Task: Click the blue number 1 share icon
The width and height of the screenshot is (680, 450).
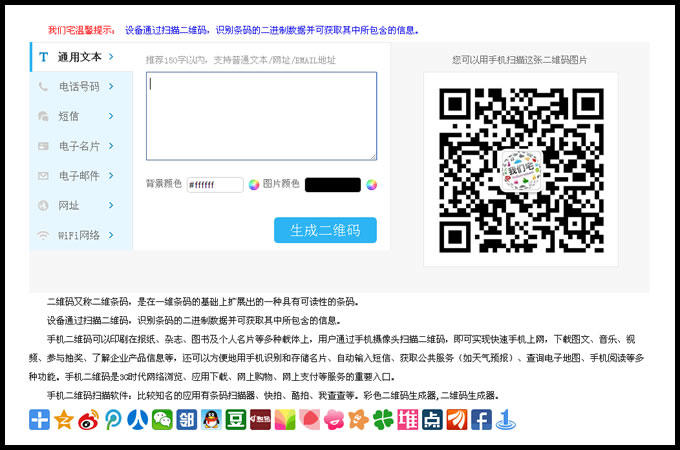Action: click(506, 420)
